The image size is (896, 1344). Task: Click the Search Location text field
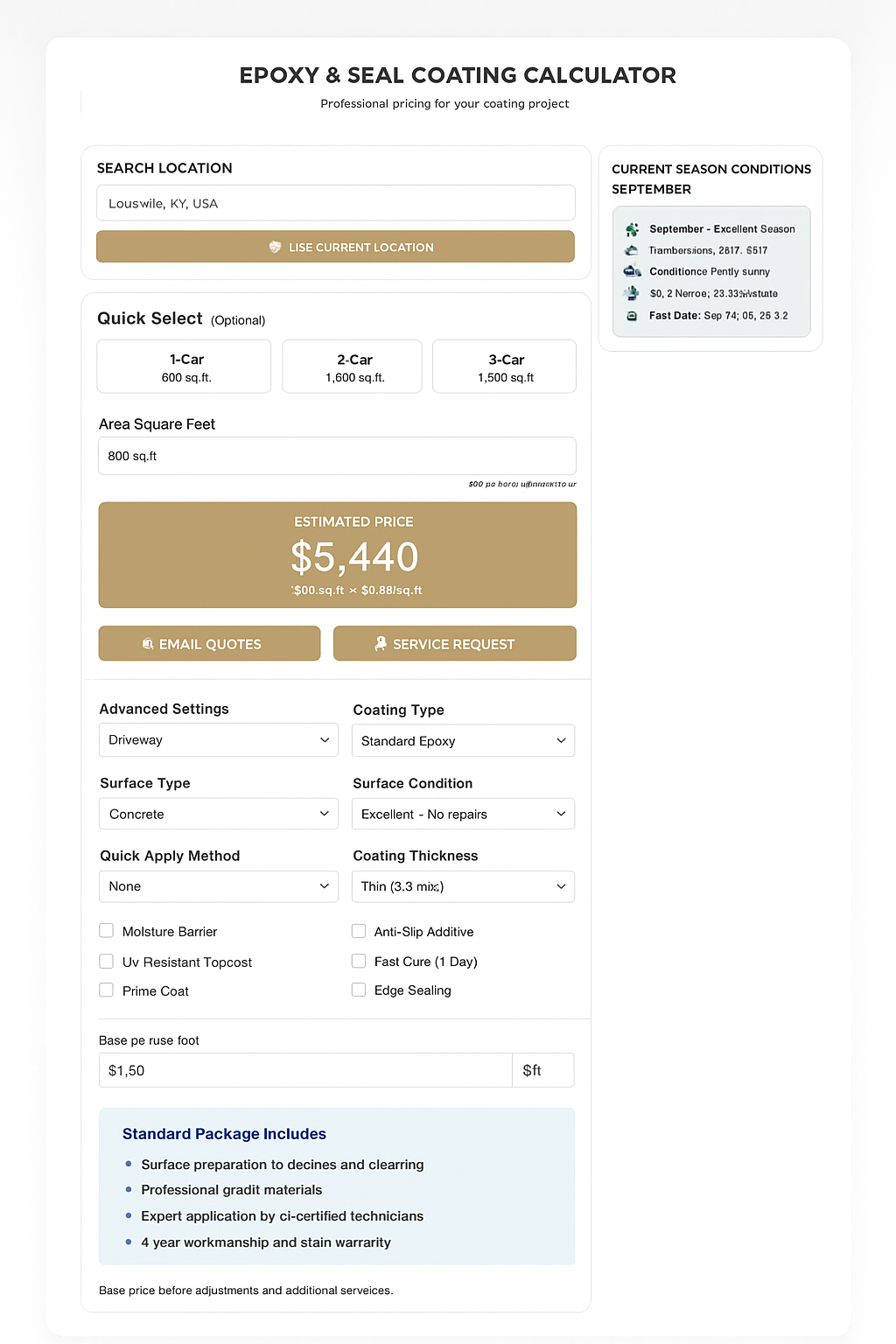(x=335, y=204)
